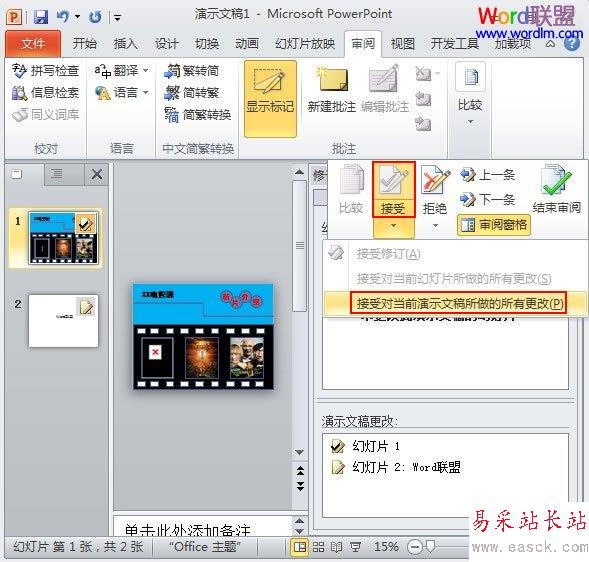Viewport: 589px width, 562px height.
Task: Open the 设计 ribbon tab
Action: coord(166,44)
